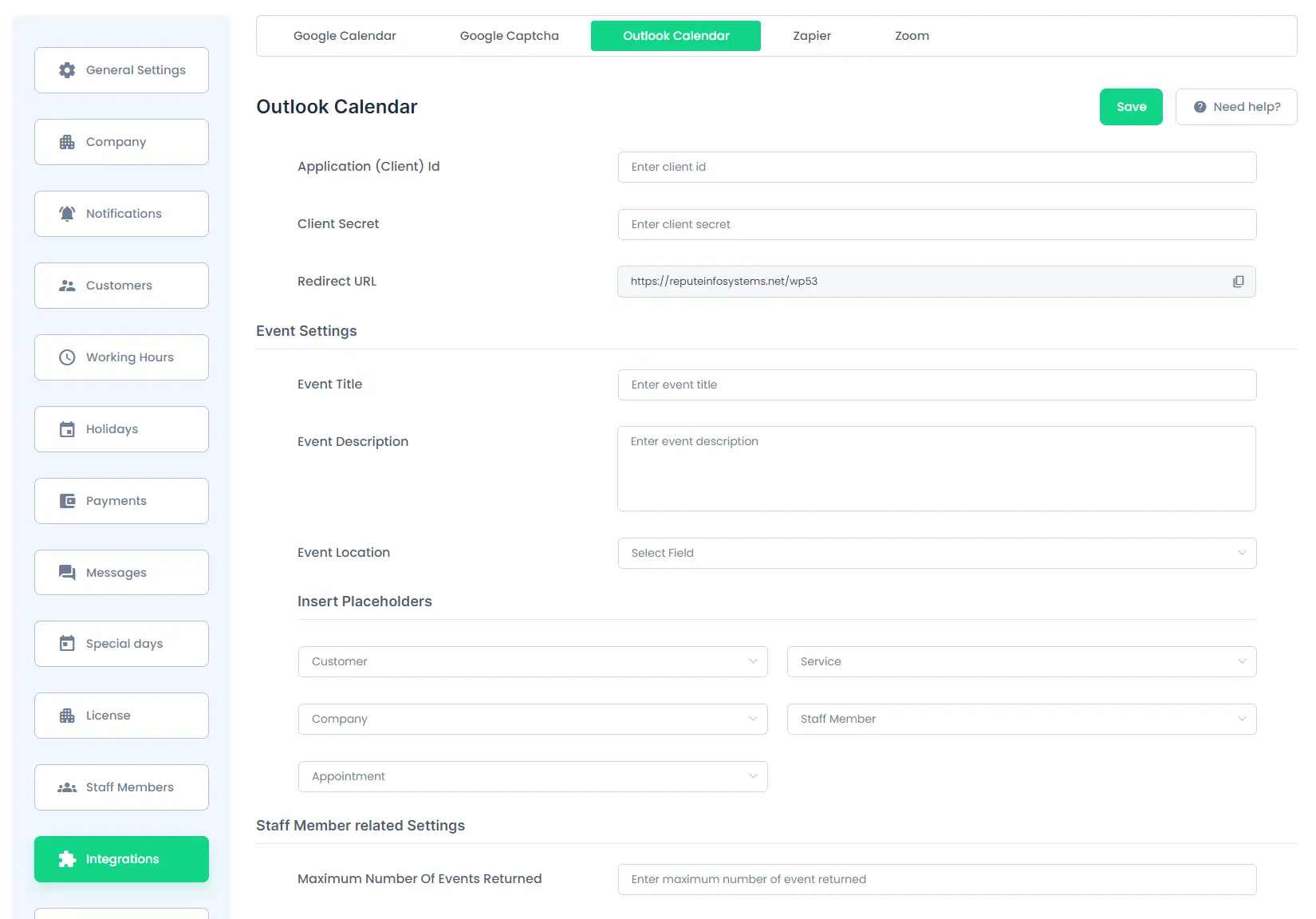Switch to the Zoom tab
1316x919 pixels.
click(x=912, y=36)
